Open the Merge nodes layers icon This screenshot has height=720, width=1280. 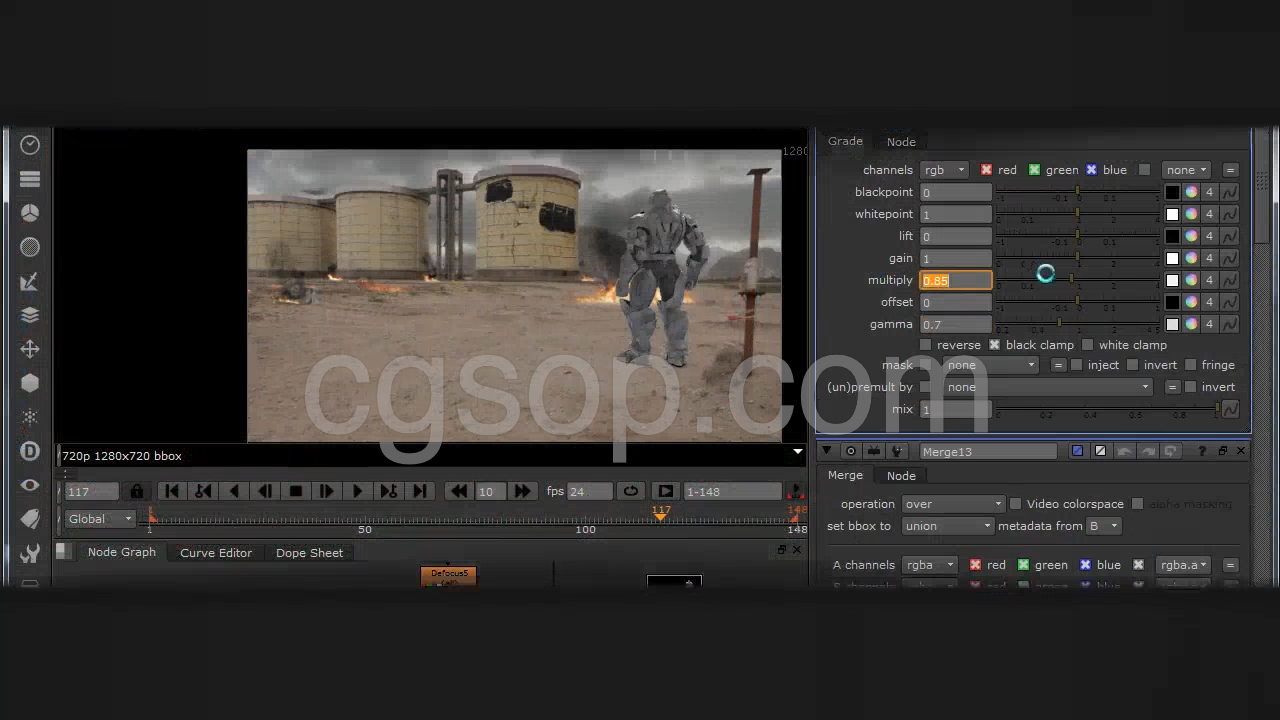[x=30, y=315]
